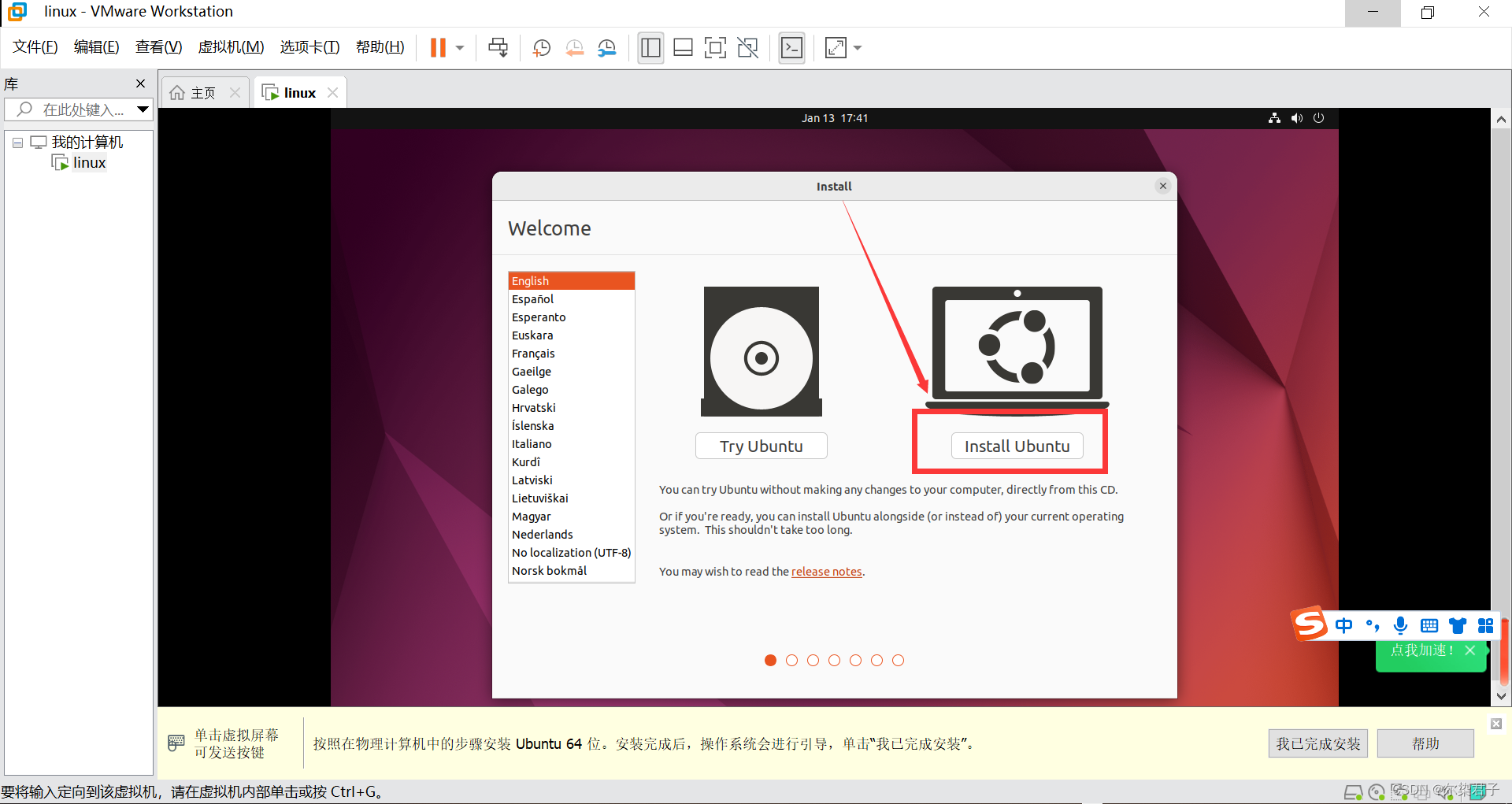Open the 虚拟机(M) menu

pyautogui.click(x=231, y=47)
